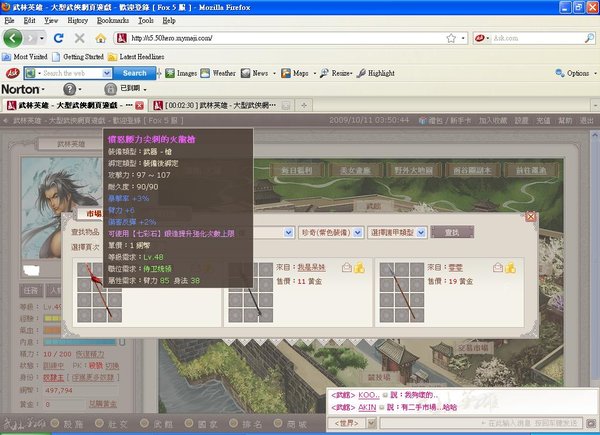Click AKIN player name in chat
Screen dimensions: 600x435
367,407
